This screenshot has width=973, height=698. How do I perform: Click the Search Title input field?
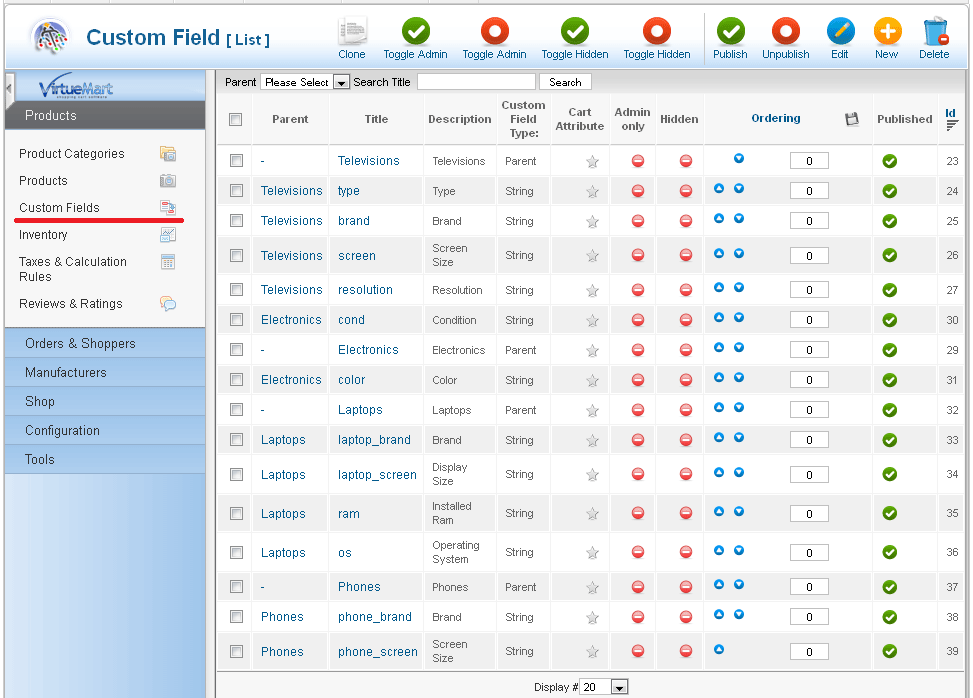476,82
